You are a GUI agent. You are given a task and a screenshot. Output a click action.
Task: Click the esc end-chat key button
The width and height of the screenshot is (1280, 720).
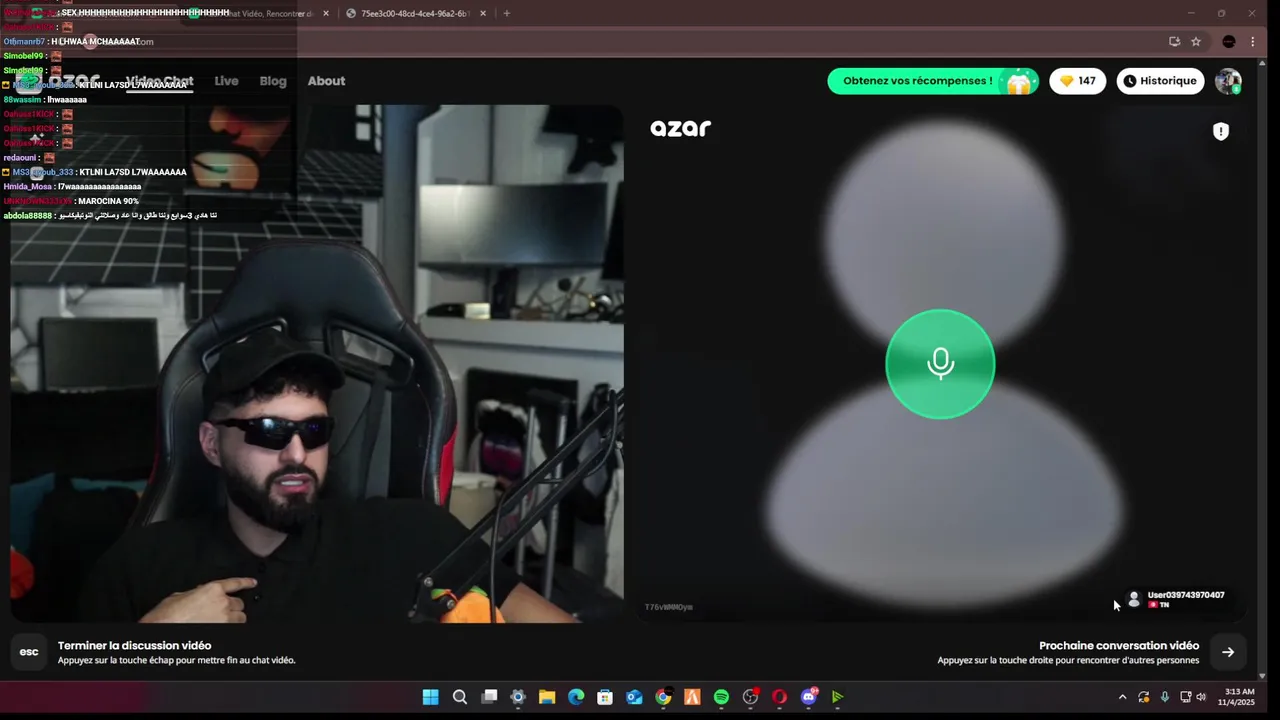(x=29, y=652)
